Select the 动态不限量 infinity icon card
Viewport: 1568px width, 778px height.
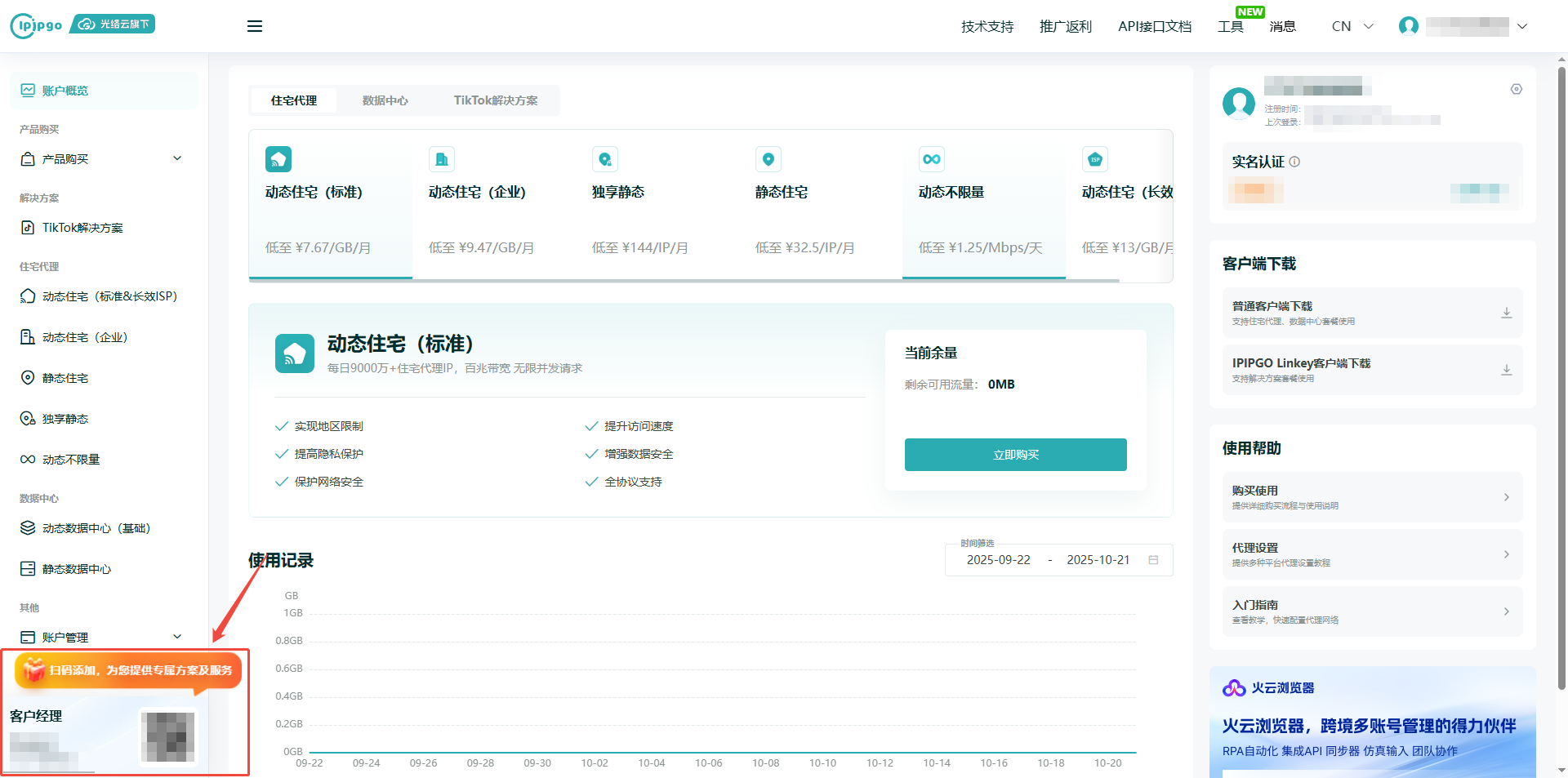pos(931,159)
